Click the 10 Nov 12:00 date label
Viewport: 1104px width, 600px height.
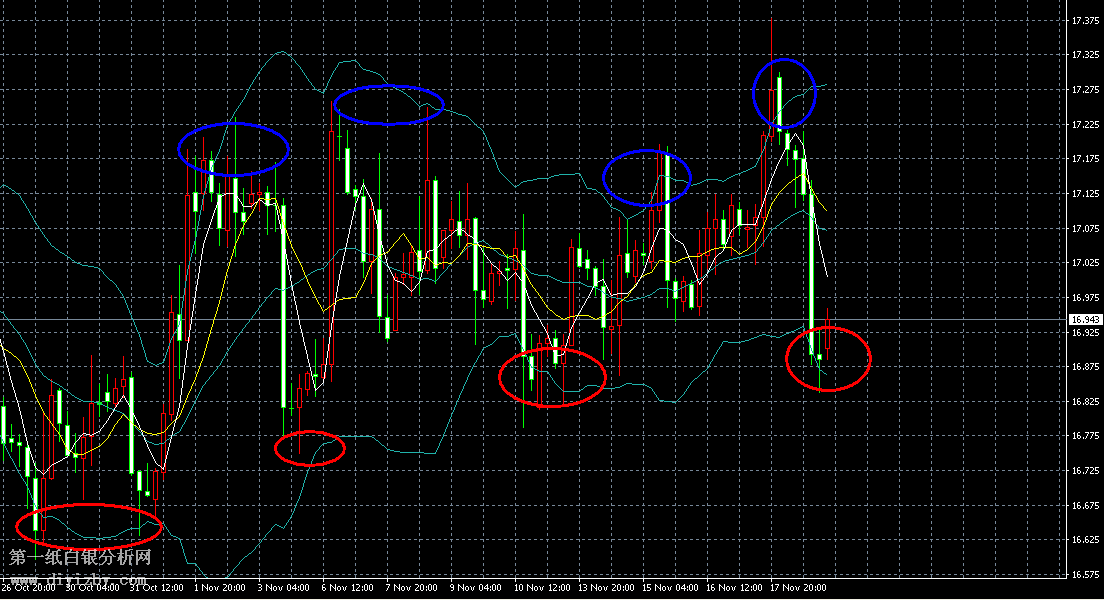tap(541, 587)
